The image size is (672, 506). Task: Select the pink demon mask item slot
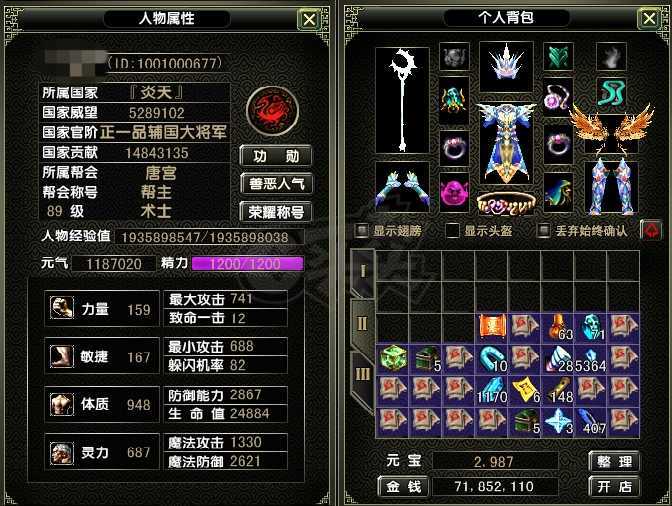pyautogui.click(x=454, y=193)
